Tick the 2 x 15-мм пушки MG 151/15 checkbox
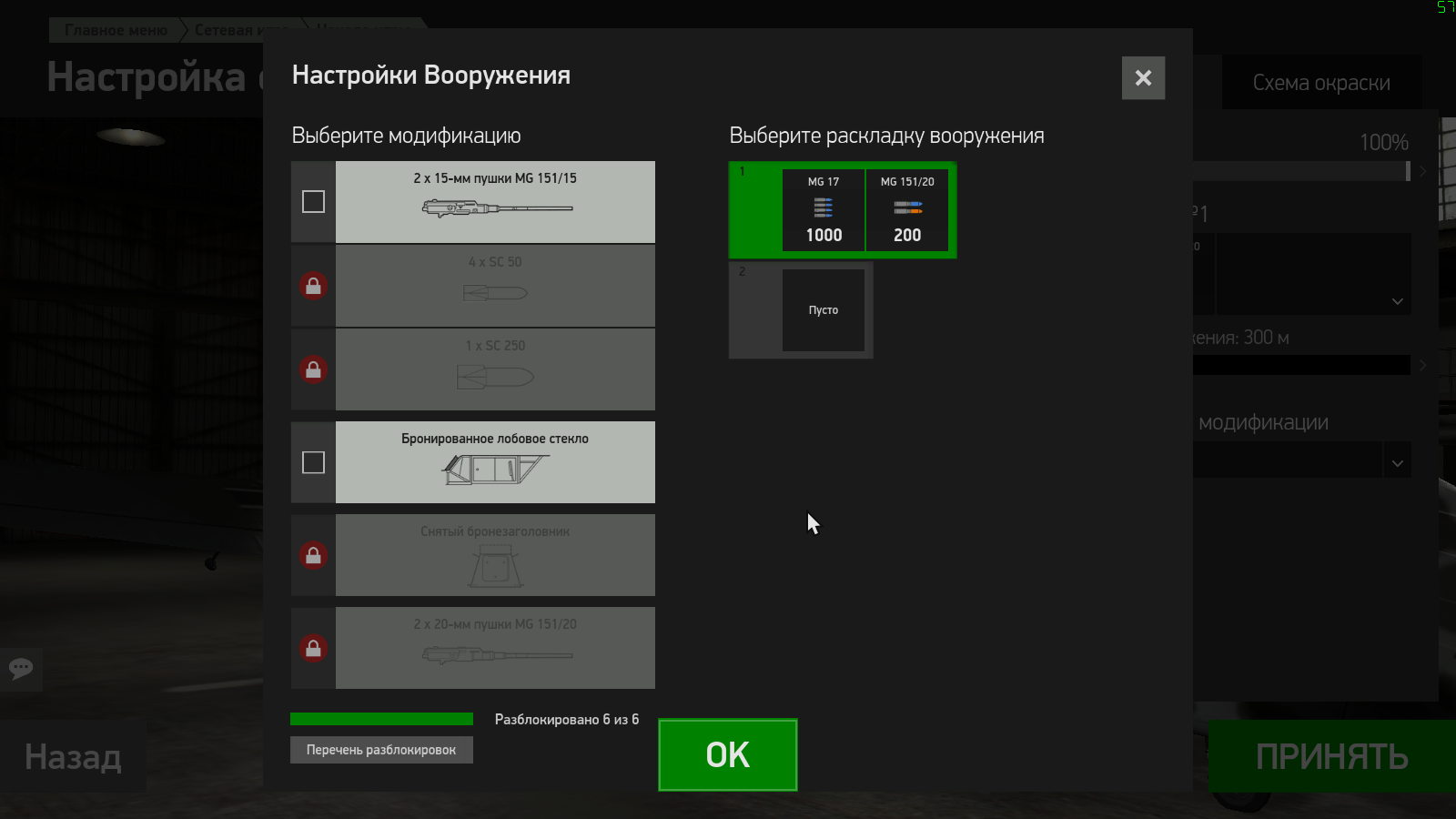Image resolution: width=1456 pixels, height=819 pixels. point(313,202)
